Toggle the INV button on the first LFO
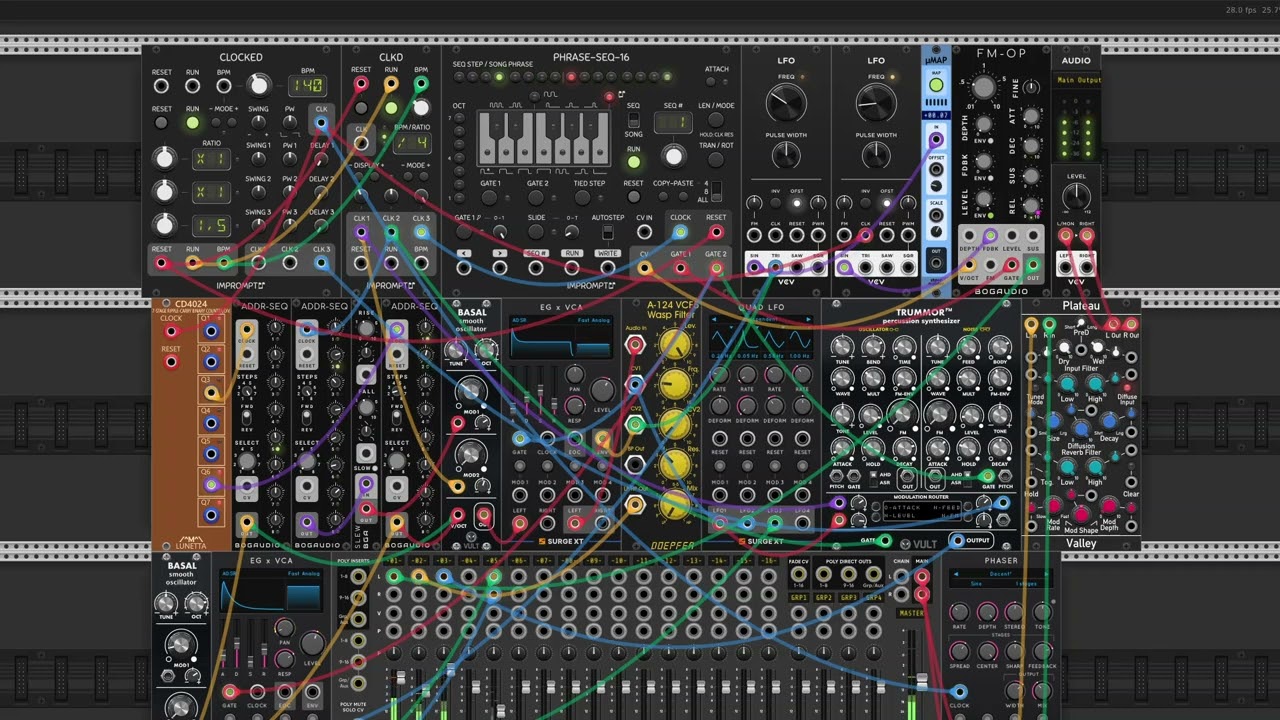The image size is (1280, 720). (x=775, y=203)
